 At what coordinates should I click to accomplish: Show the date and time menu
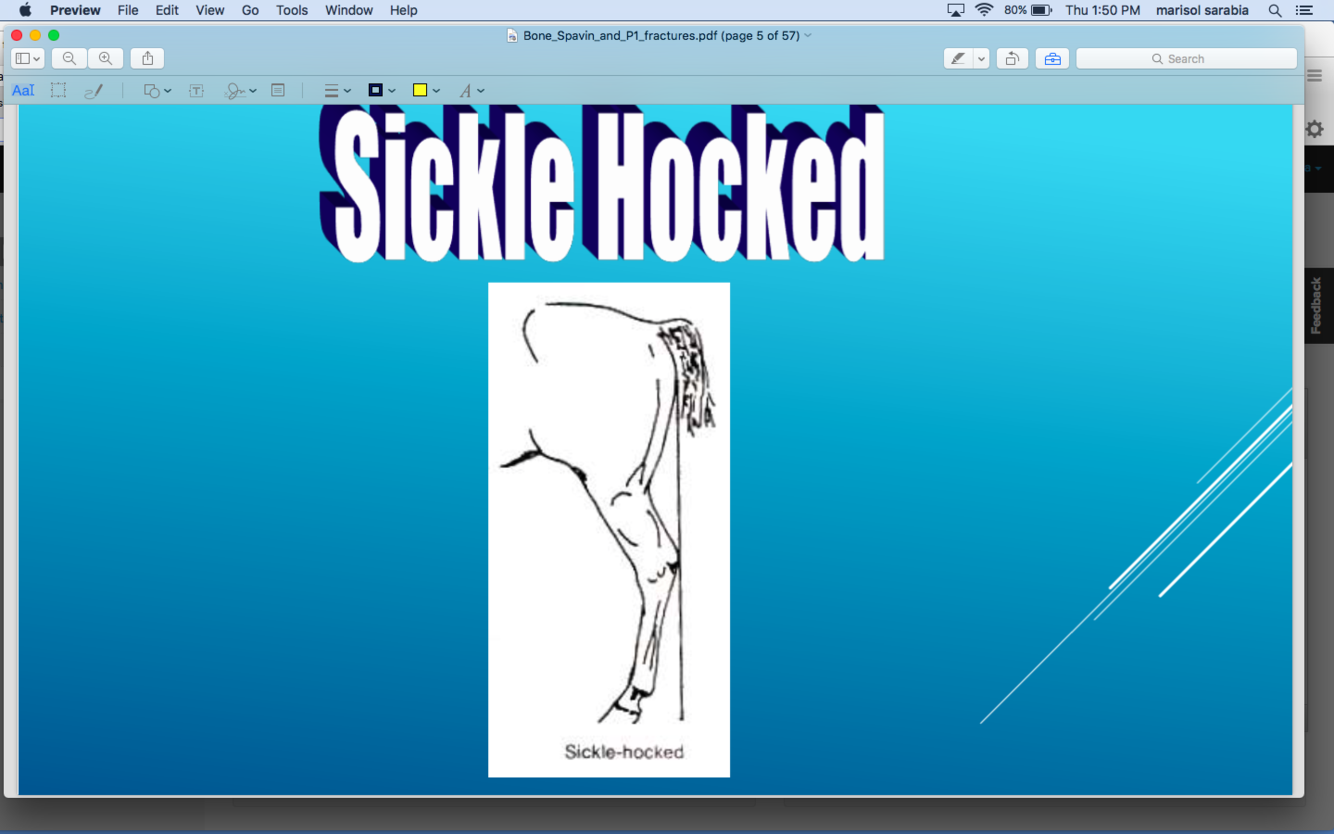point(1103,10)
